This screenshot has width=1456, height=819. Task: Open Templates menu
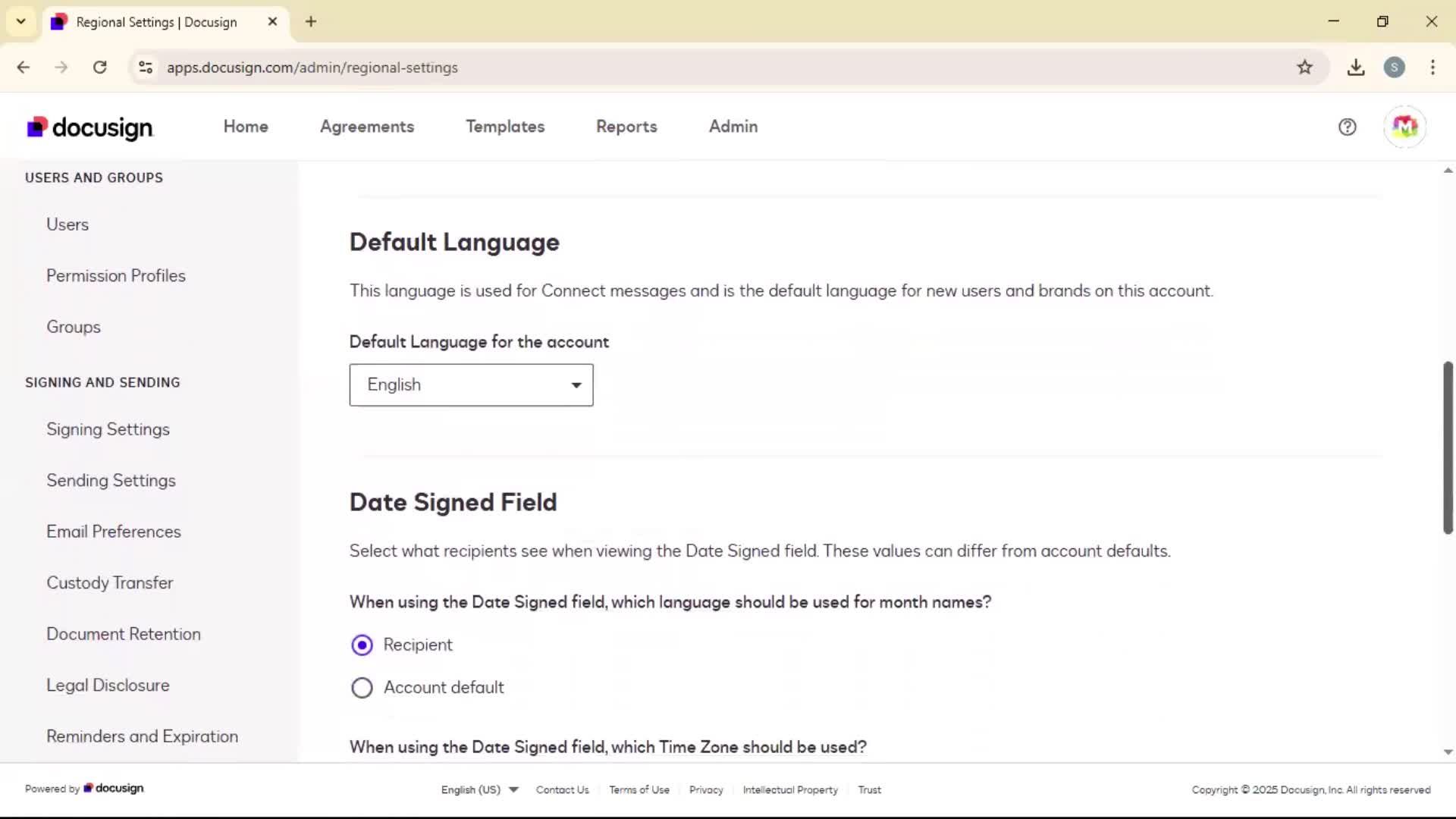505,127
